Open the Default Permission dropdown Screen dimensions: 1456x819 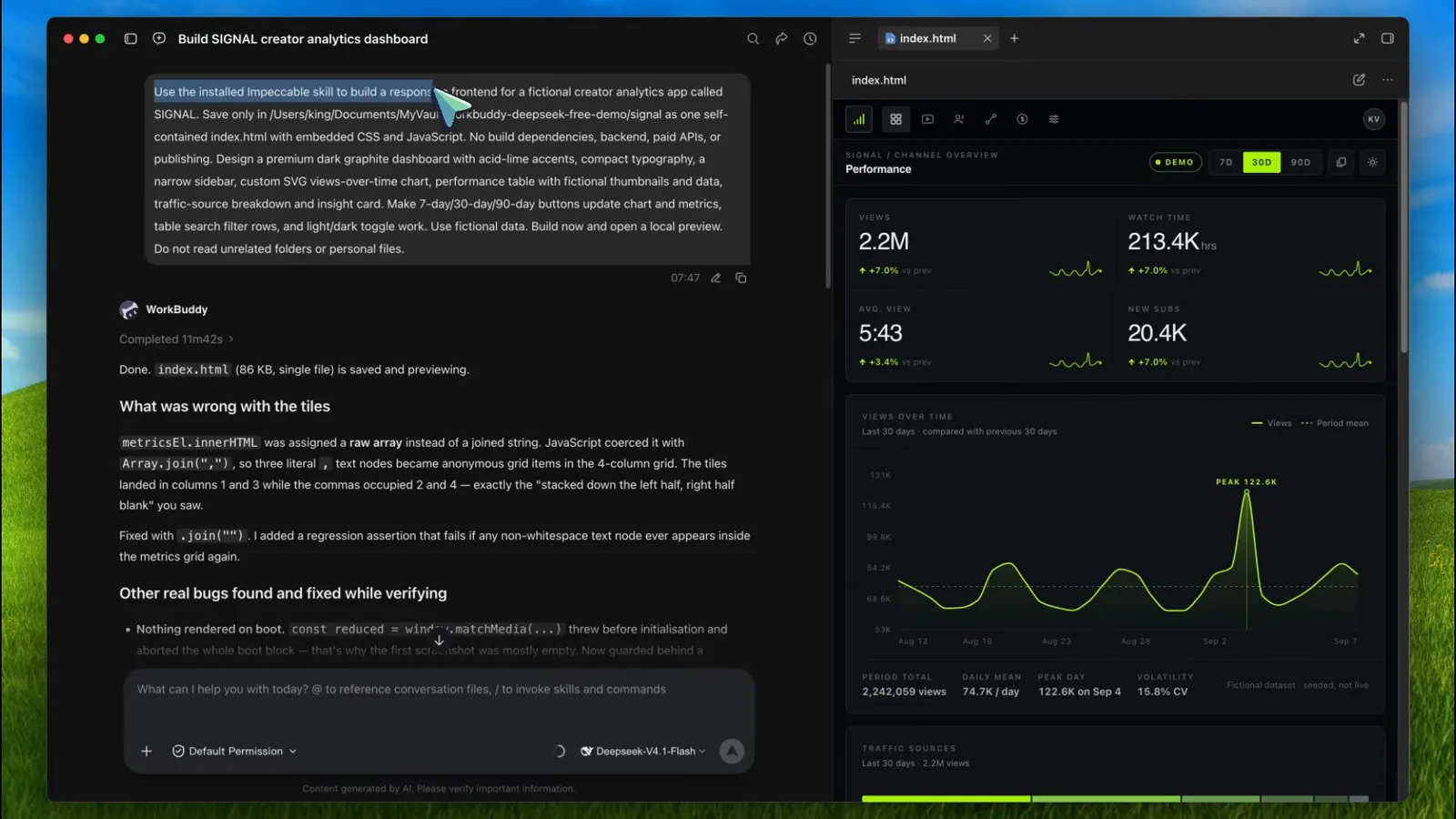point(235,752)
